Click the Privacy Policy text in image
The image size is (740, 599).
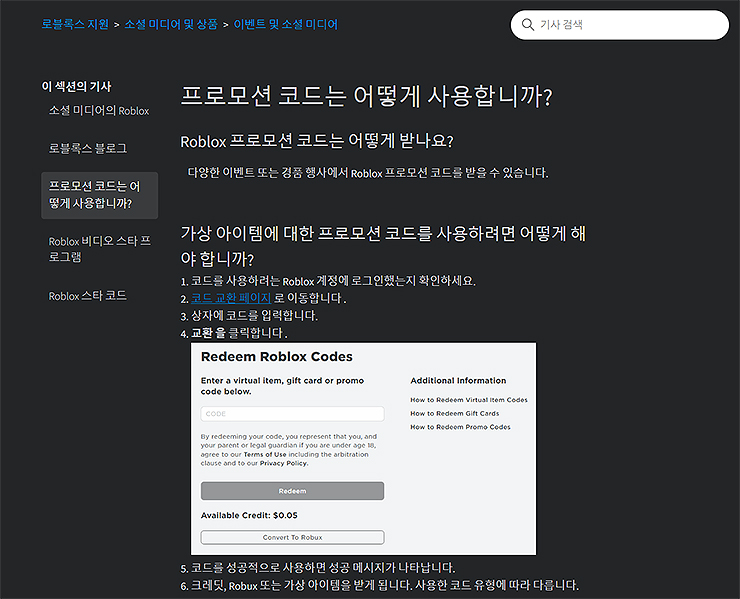click(x=284, y=464)
